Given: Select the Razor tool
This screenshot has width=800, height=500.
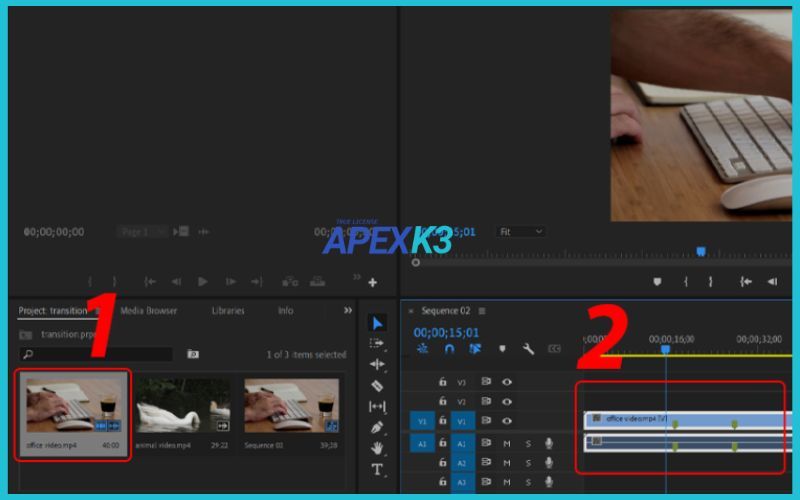Looking at the screenshot, I should [x=377, y=386].
